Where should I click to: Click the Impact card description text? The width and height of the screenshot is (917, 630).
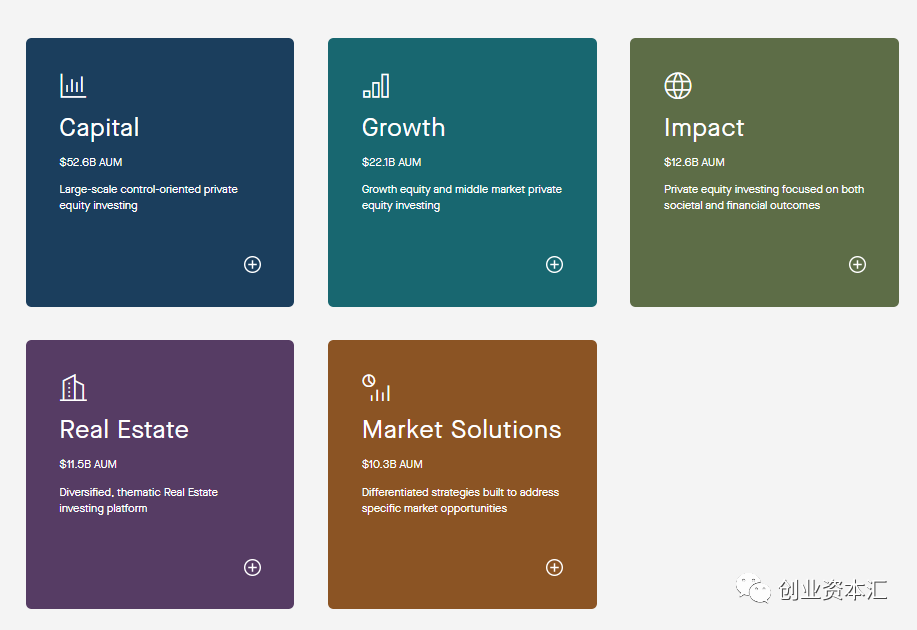point(763,197)
